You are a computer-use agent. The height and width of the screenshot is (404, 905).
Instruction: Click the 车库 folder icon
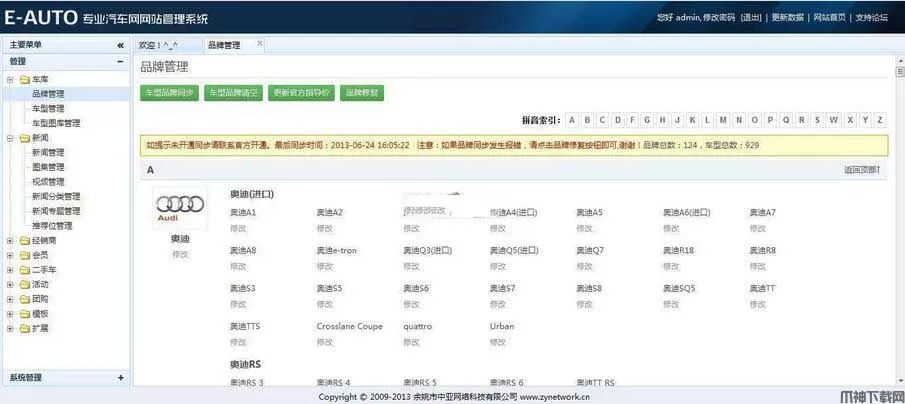point(24,79)
